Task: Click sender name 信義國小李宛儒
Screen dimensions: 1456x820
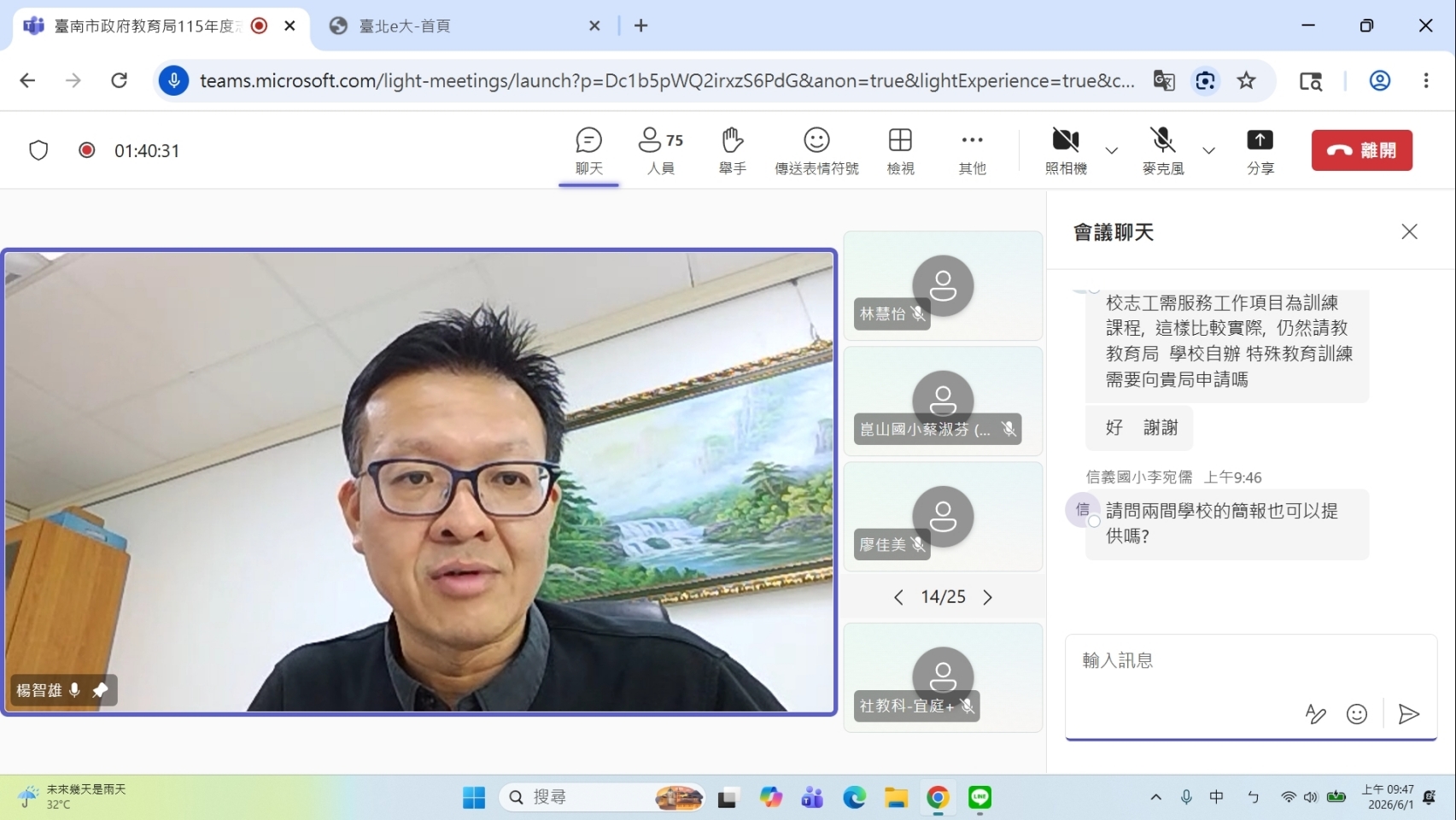Action: coord(1139,477)
